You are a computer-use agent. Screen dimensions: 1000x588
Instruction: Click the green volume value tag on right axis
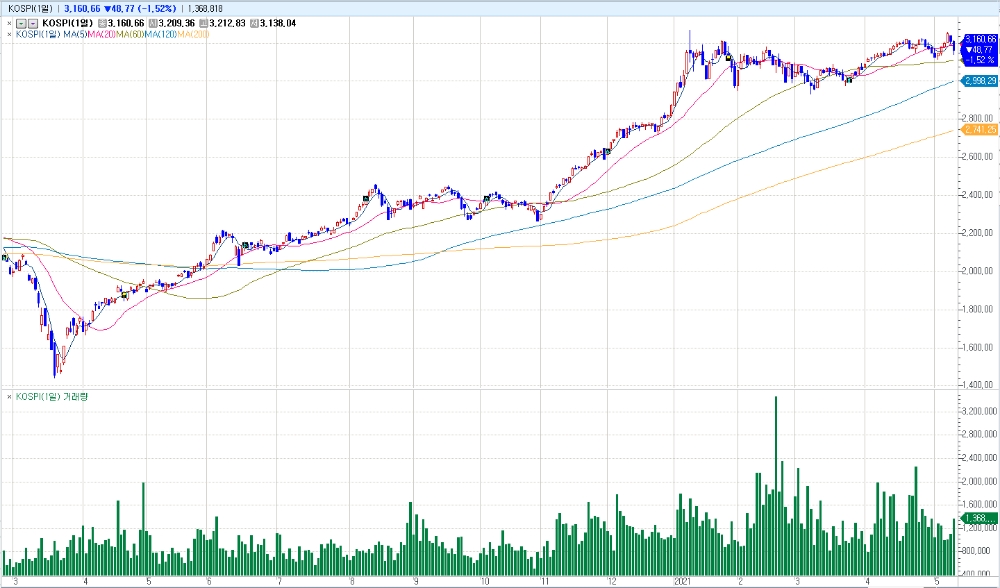[976, 517]
